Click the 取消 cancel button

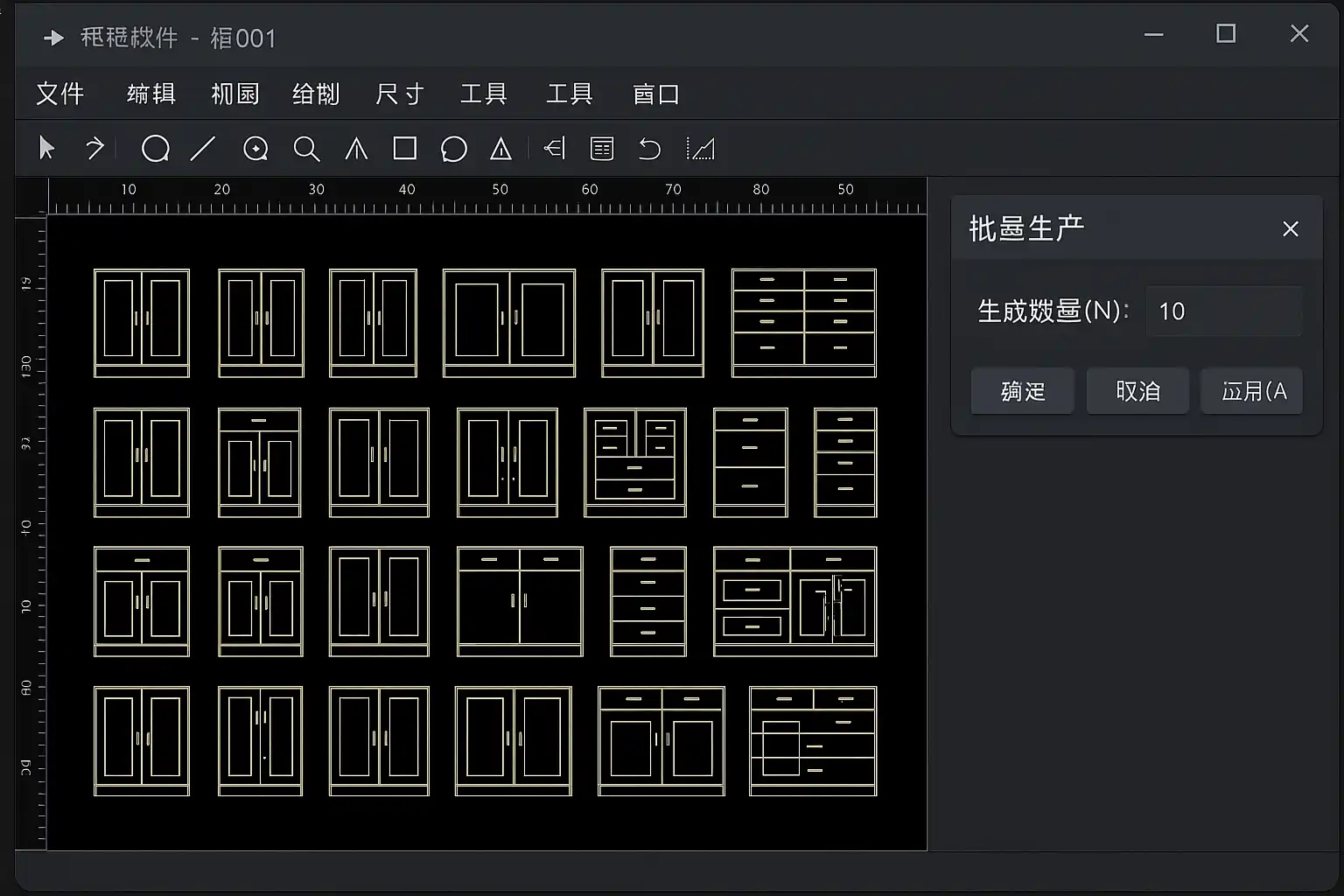[1137, 390]
